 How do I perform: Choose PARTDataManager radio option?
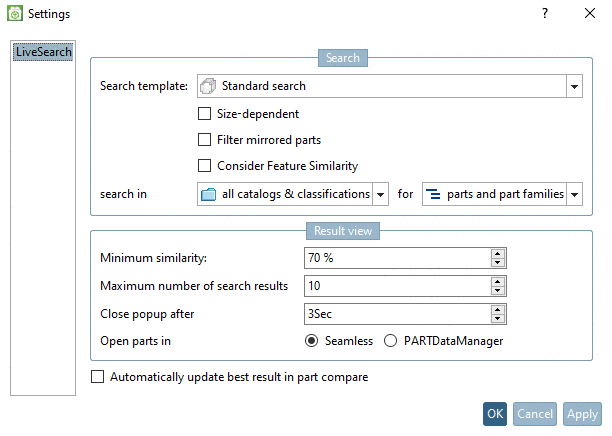coord(390,341)
